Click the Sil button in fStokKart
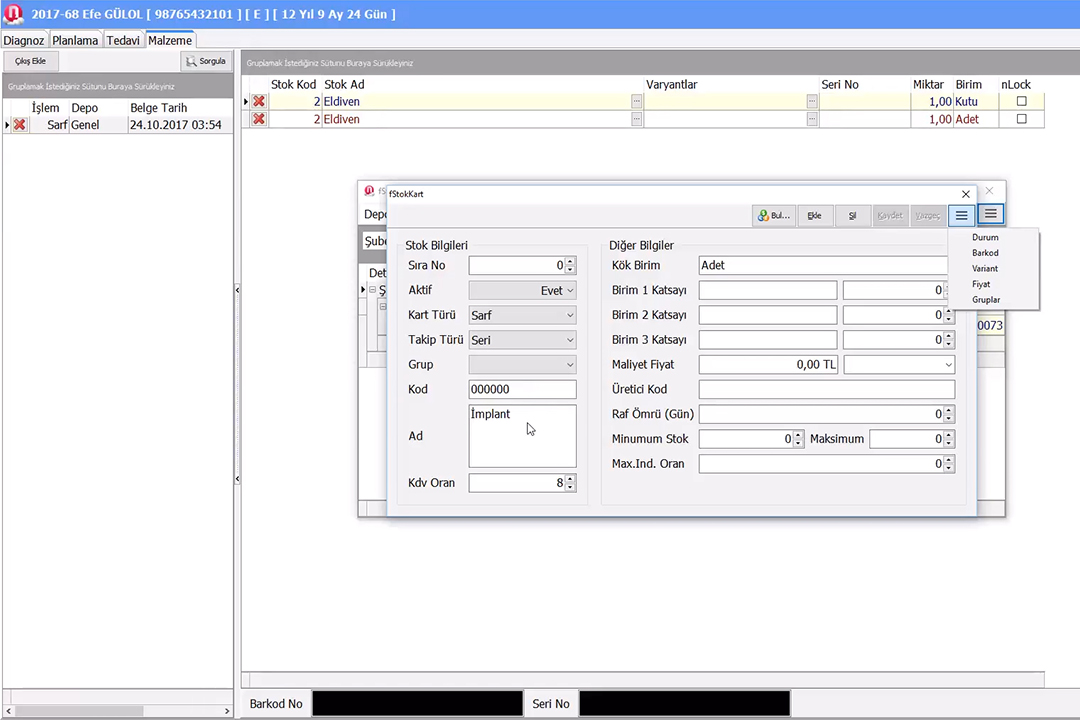This screenshot has width=1080, height=720. [x=852, y=216]
